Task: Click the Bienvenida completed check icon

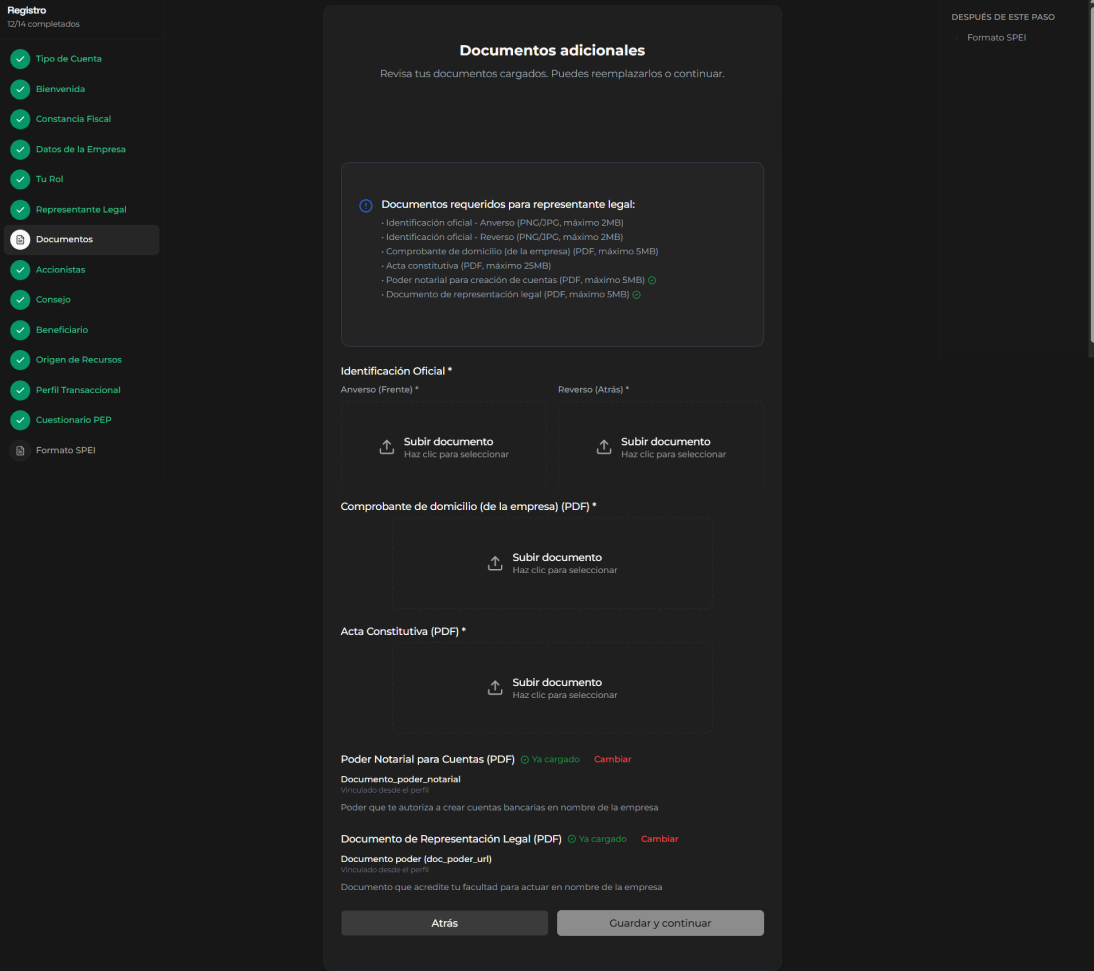Action: [20, 89]
